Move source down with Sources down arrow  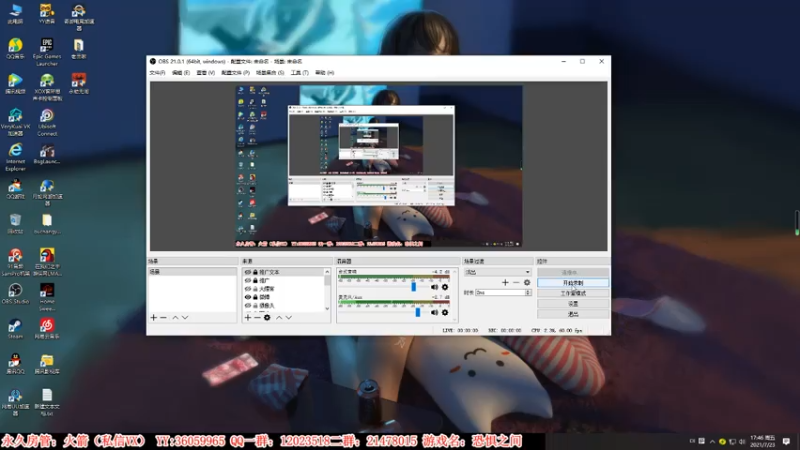[289, 317]
